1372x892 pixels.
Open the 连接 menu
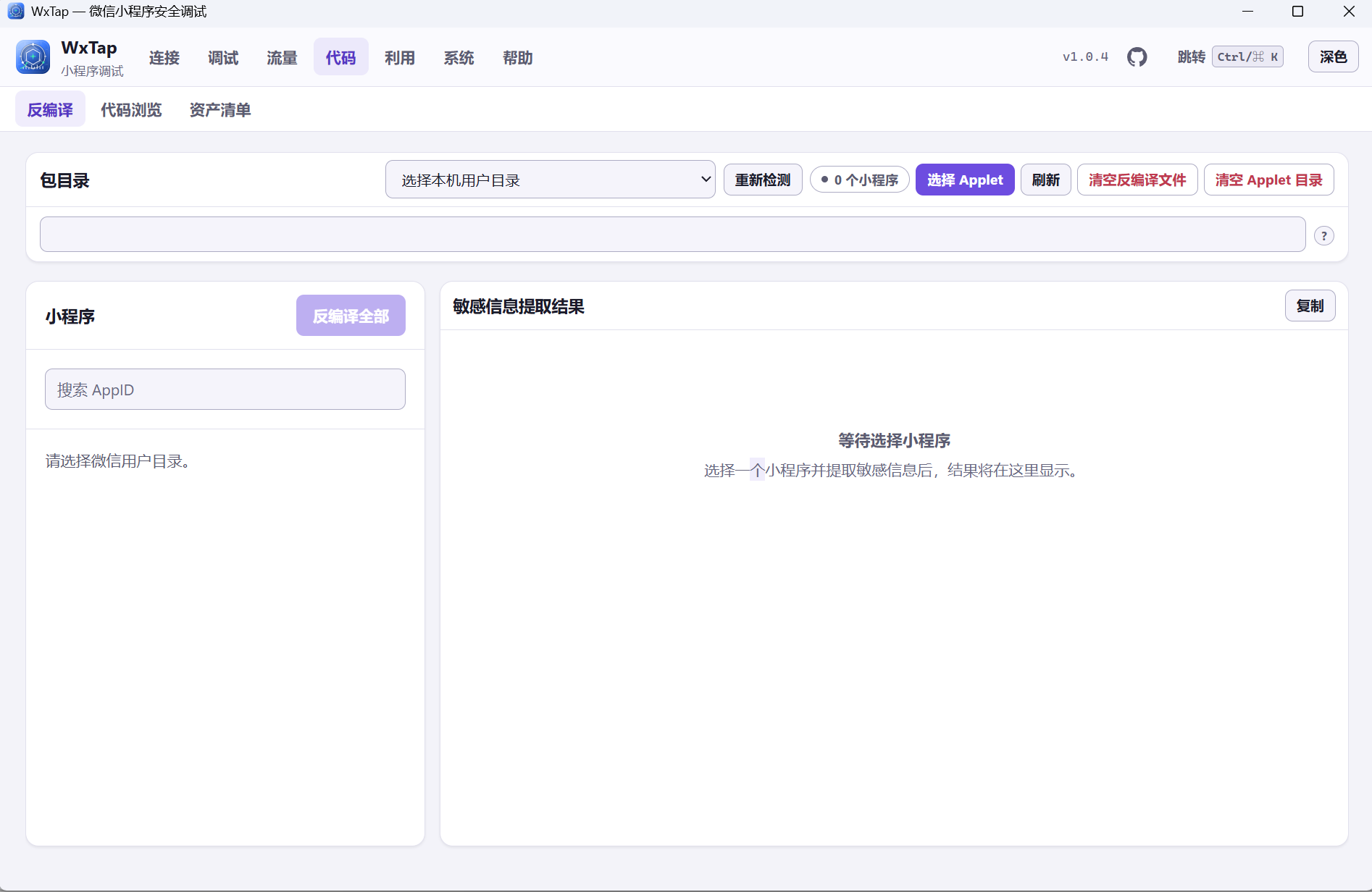point(164,58)
